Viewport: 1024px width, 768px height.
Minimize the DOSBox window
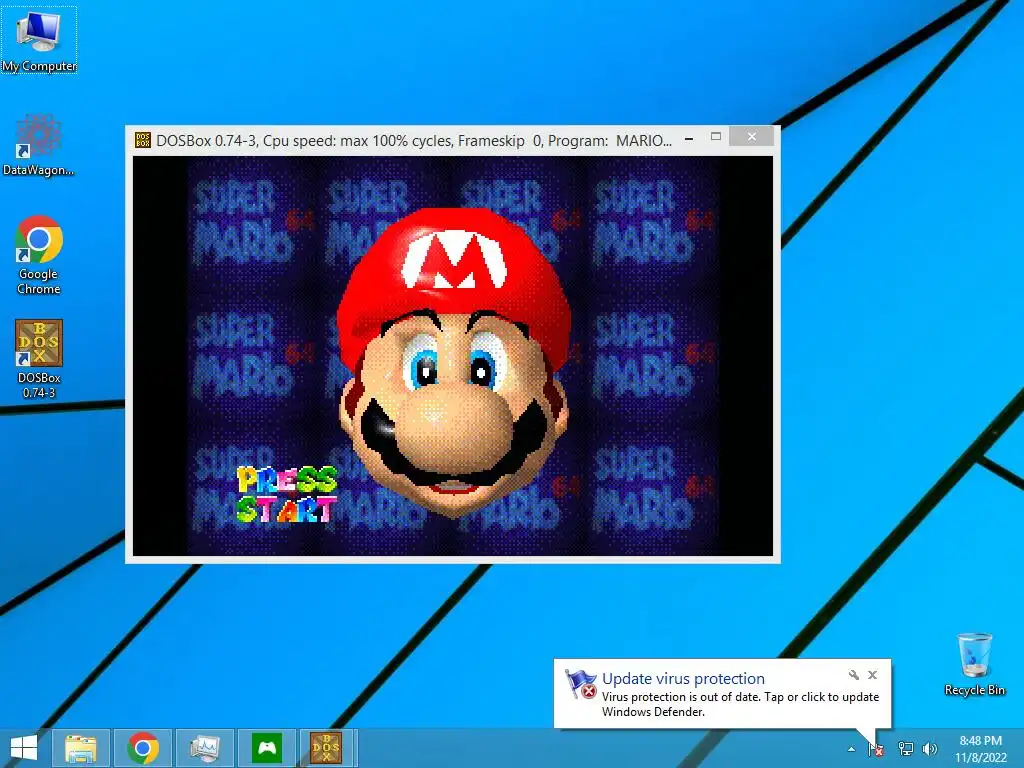click(x=689, y=138)
